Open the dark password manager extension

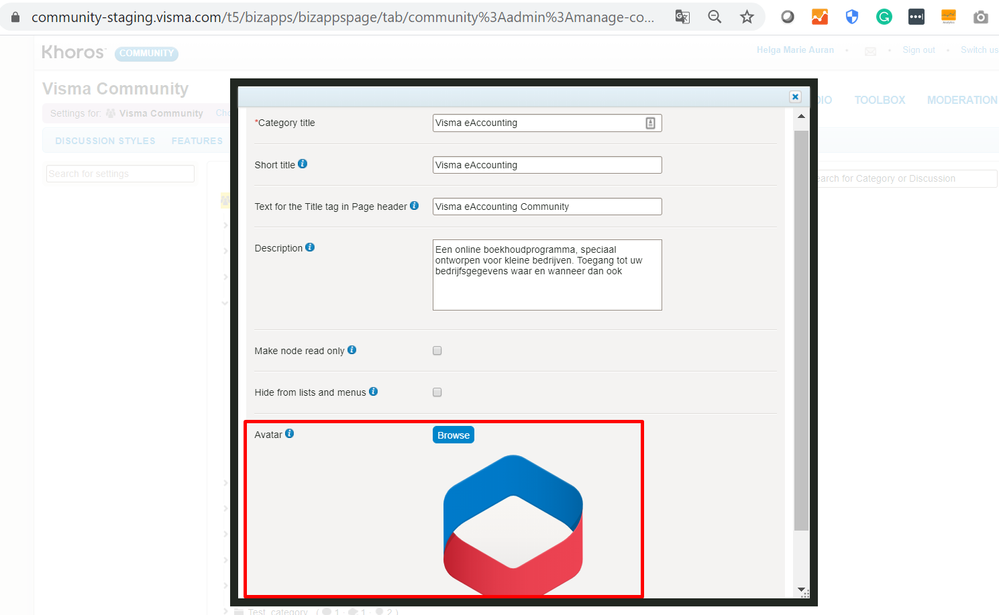[916, 17]
